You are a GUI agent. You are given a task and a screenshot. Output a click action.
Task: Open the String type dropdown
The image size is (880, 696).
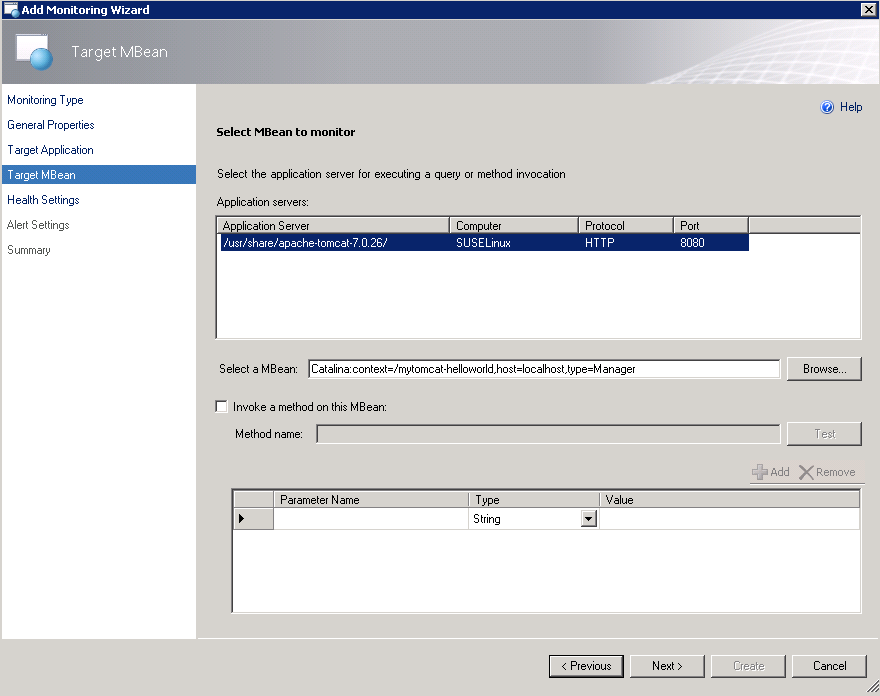click(x=588, y=519)
